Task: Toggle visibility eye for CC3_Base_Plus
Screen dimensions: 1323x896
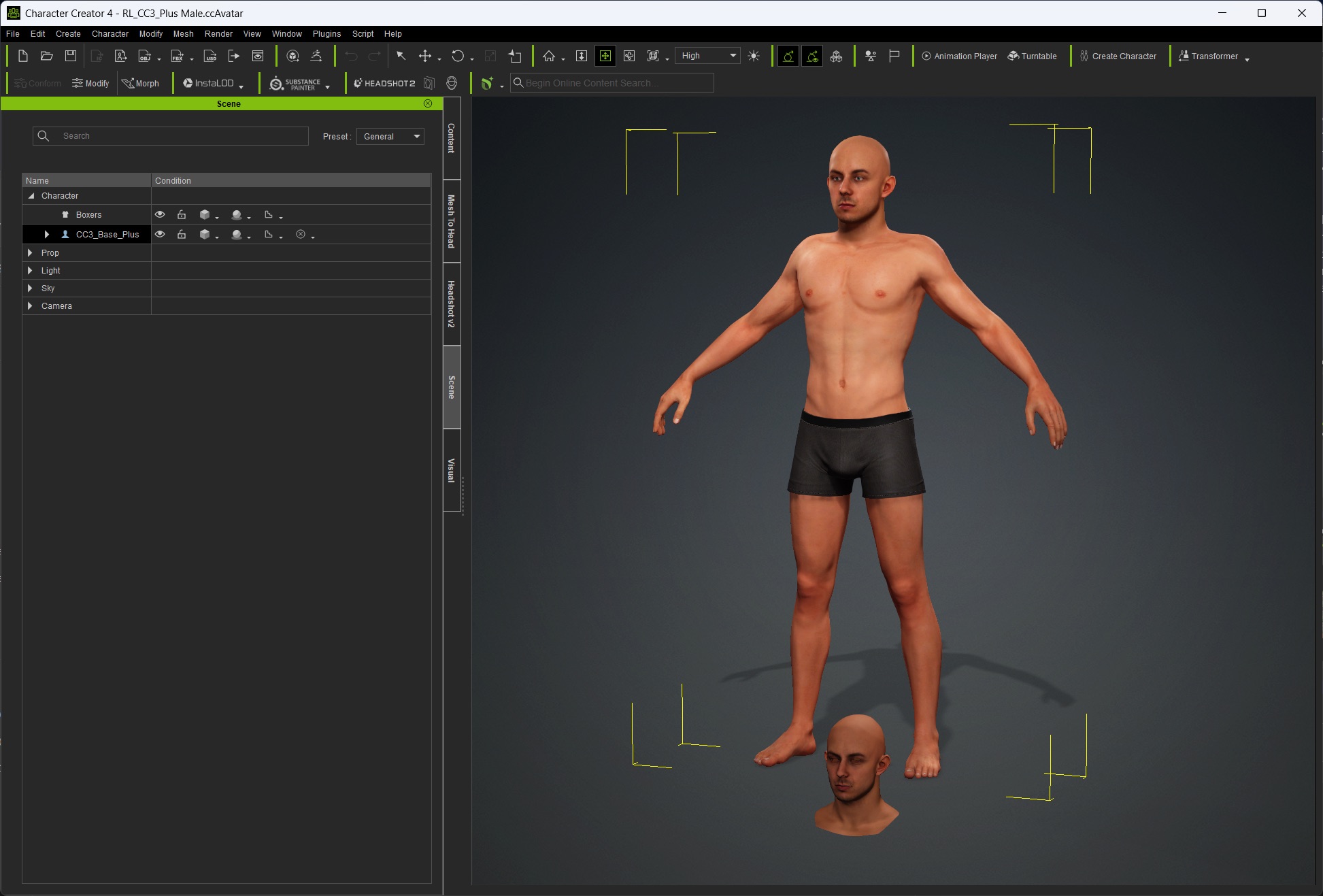Action: (x=160, y=234)
